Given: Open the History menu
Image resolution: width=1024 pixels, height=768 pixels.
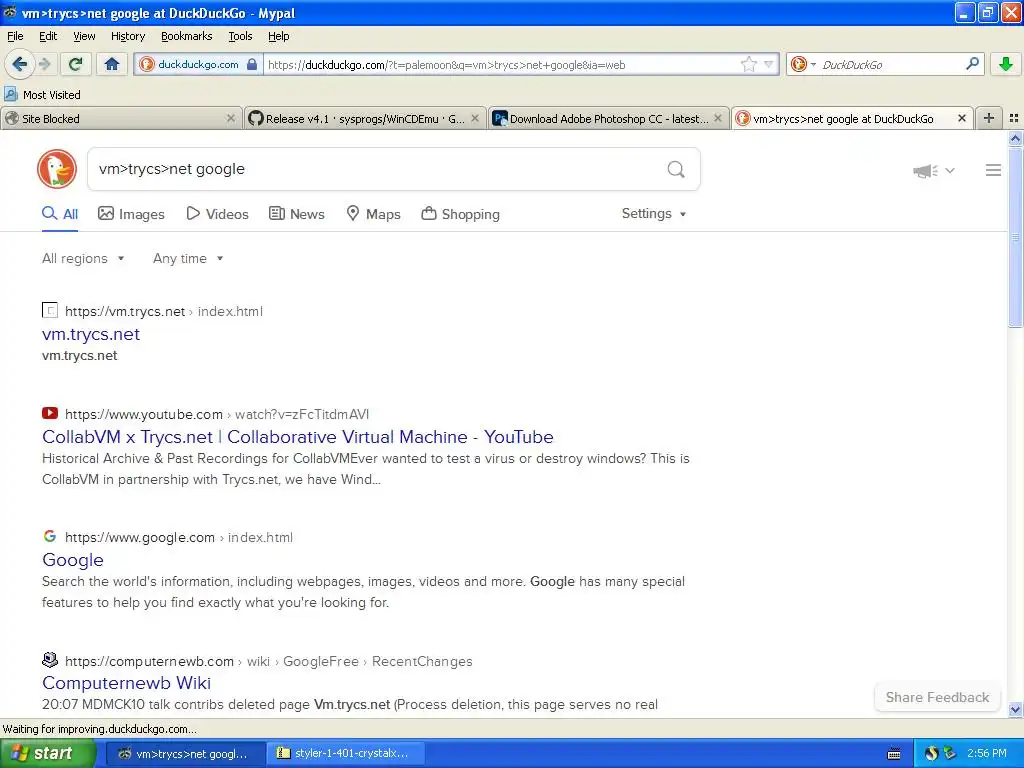Looking at the screenshot, I should [128, 36].
